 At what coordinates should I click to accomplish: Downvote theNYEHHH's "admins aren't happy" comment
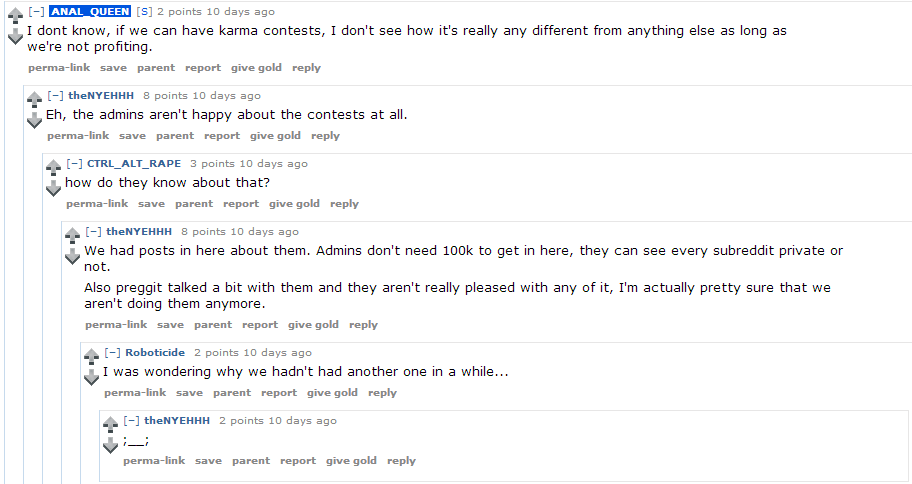34,121
